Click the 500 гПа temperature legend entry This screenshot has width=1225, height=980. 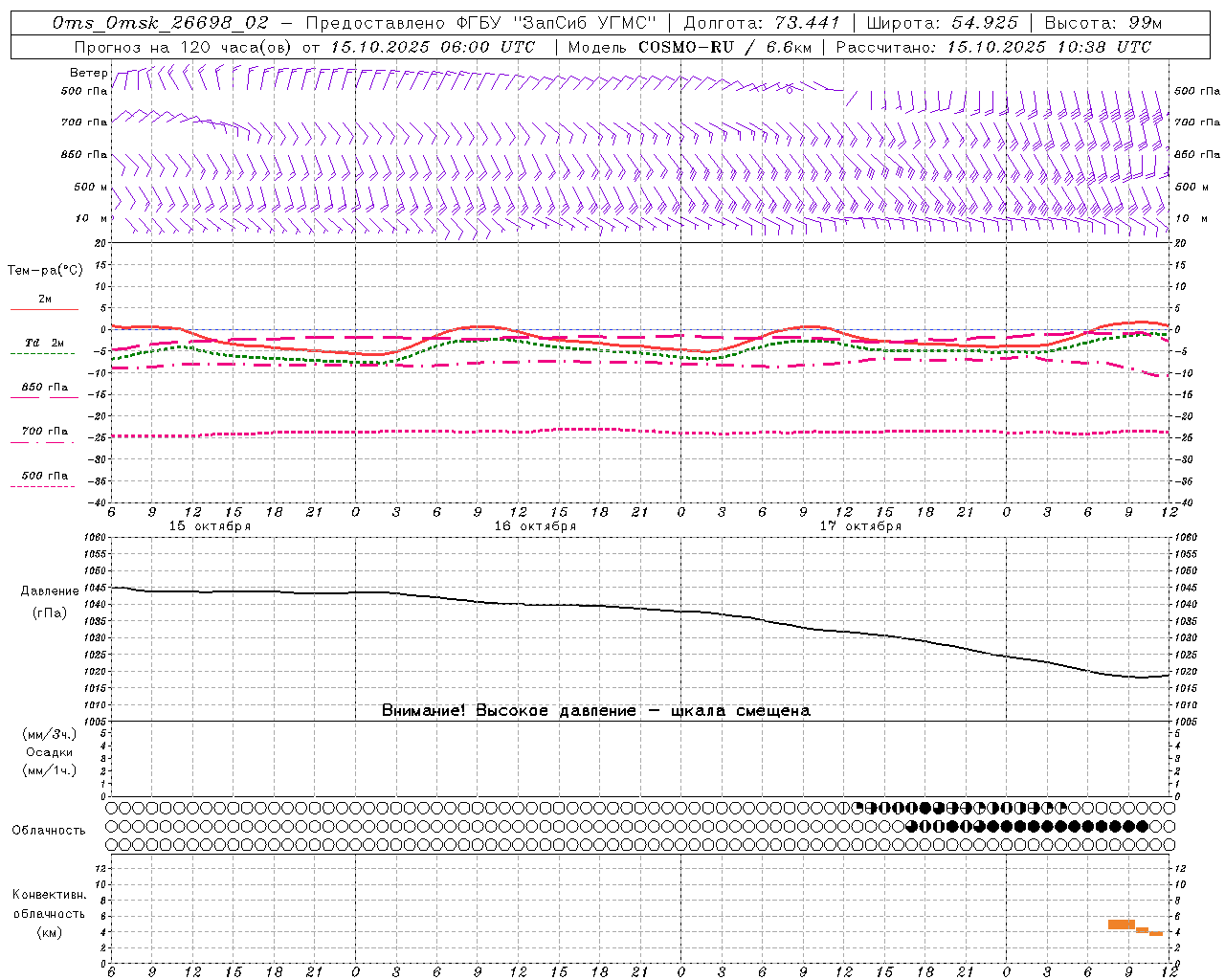45,475
